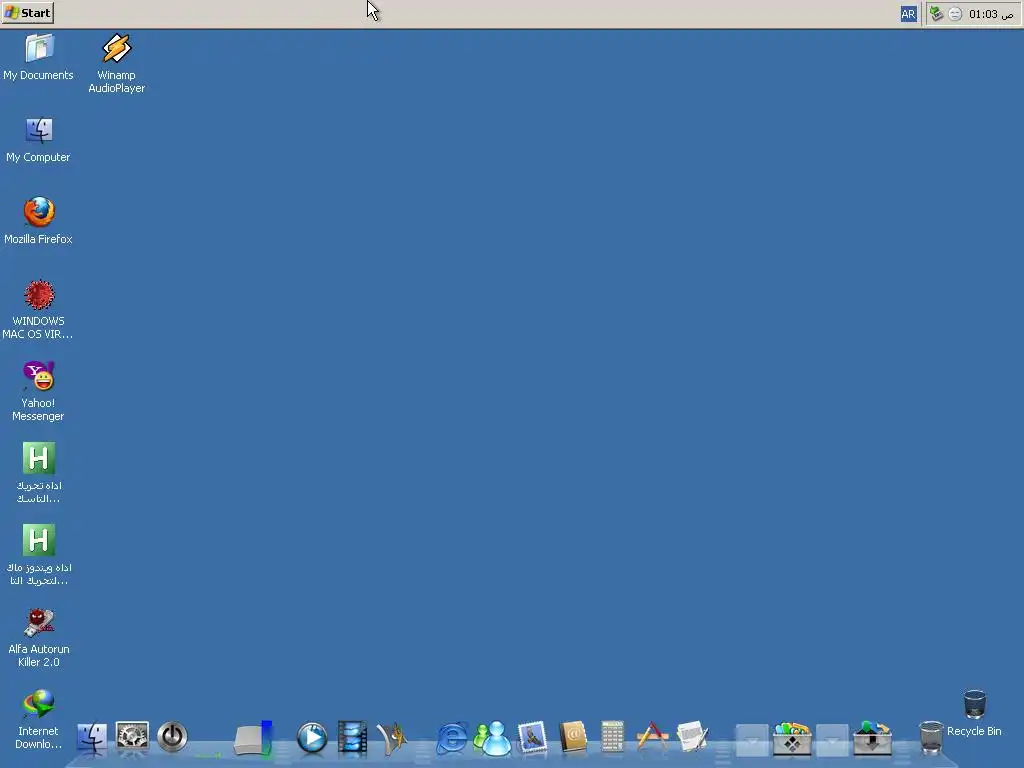
Task: Launch the Calculator from the dock
Action: pos(613,737)
